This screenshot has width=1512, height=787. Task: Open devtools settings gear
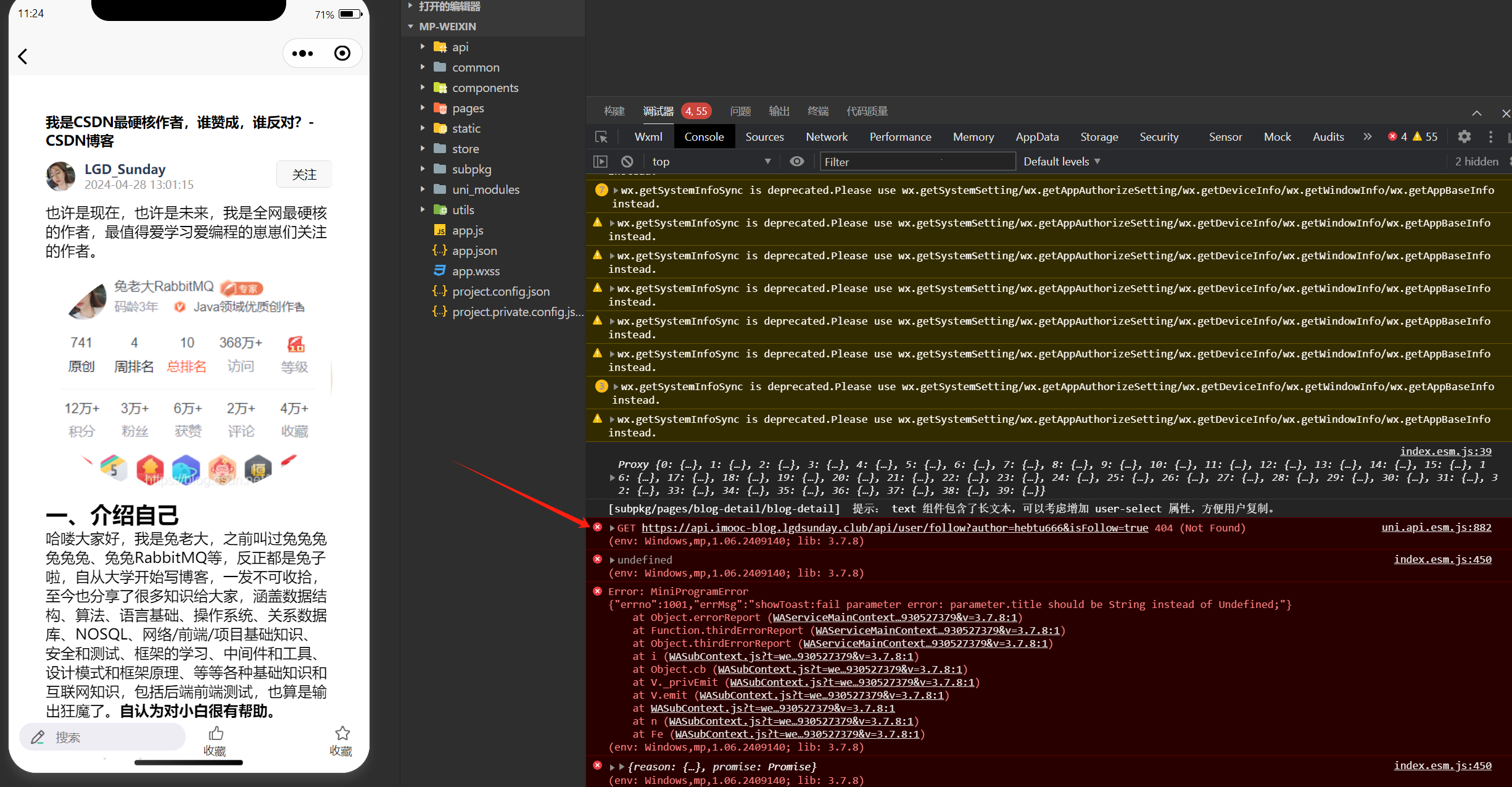(x=1464, y=137)
